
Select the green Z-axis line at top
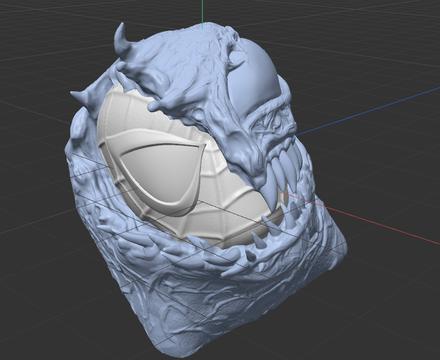202,12
